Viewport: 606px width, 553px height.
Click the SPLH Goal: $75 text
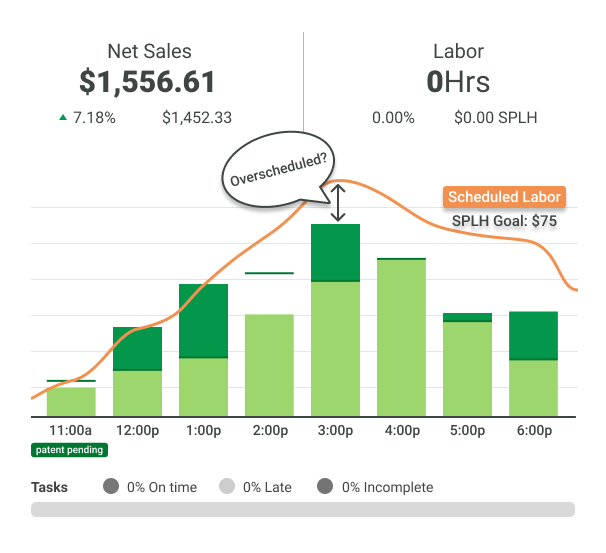(x=504, y=221)
